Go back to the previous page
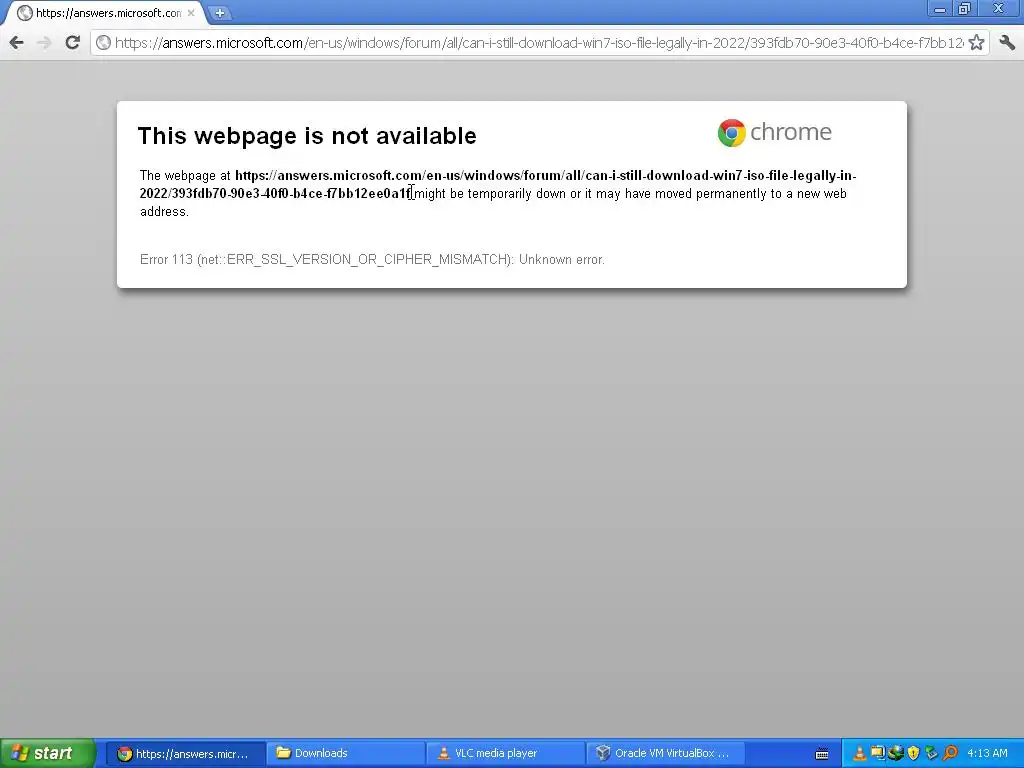This screenshot has width=1024, height=768. [x=16, y=43]
